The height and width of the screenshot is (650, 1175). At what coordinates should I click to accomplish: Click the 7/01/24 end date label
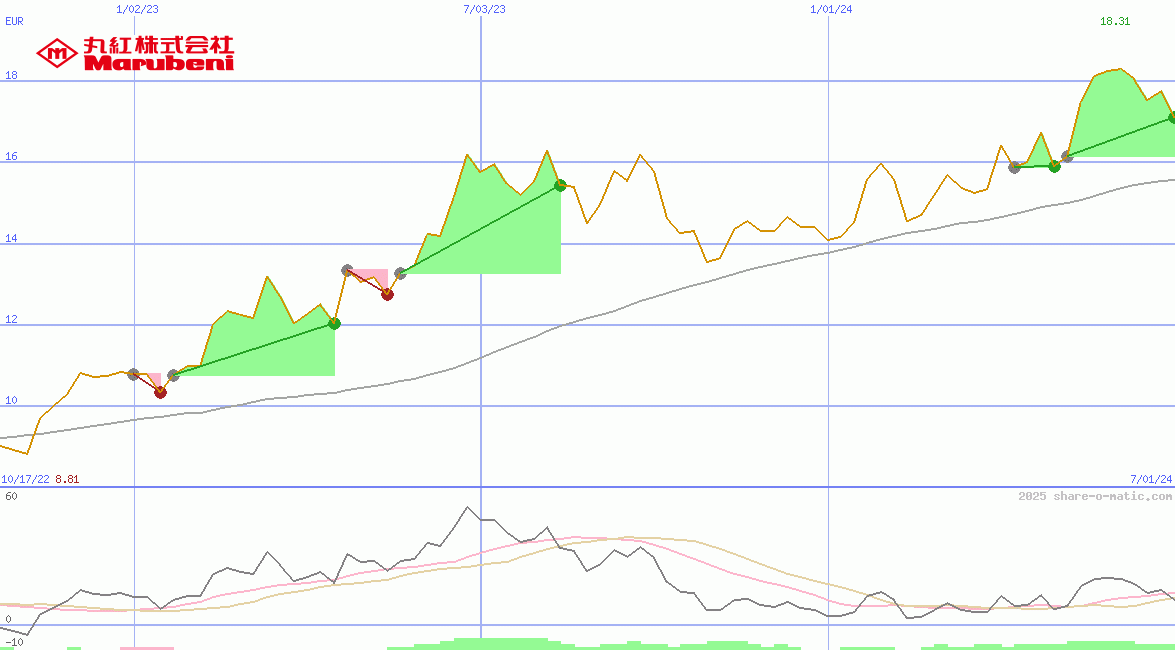(1150, 479)
